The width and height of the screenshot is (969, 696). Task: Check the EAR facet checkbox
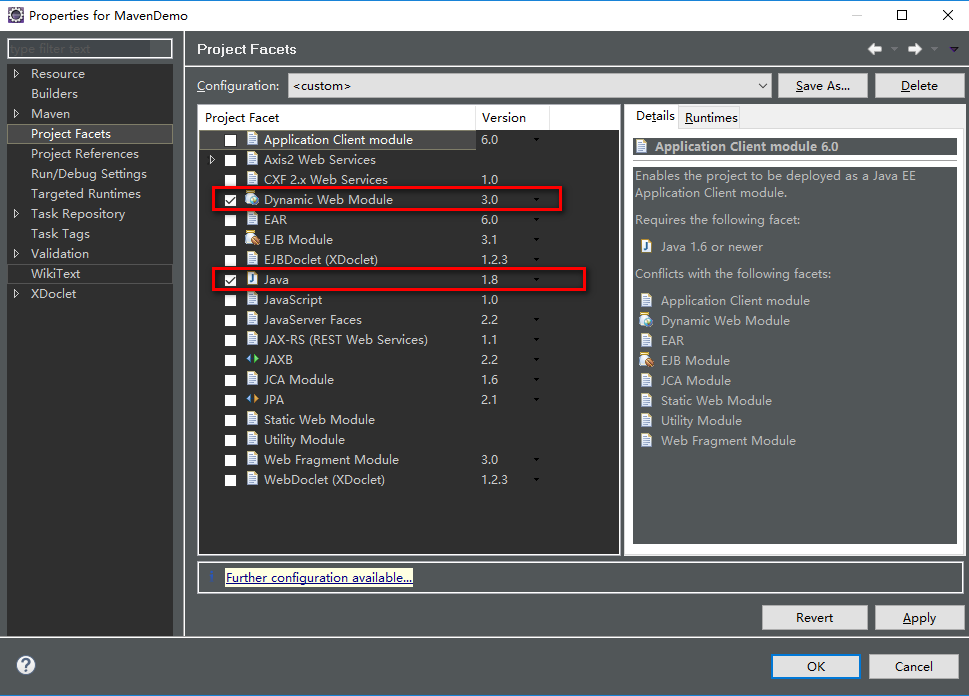click(x=231, y=220)
